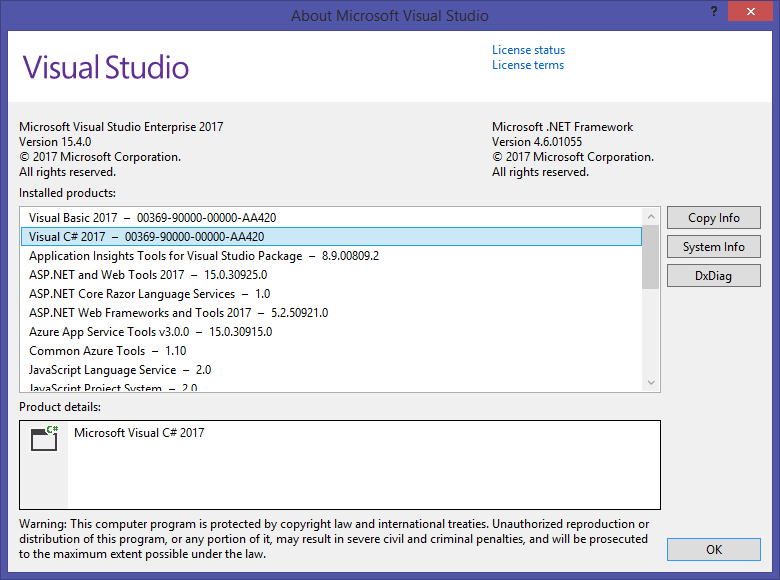Click the list scrollbar down arrow
The height and width of the screenshot is (580, 780).
(x=651, y=383)
